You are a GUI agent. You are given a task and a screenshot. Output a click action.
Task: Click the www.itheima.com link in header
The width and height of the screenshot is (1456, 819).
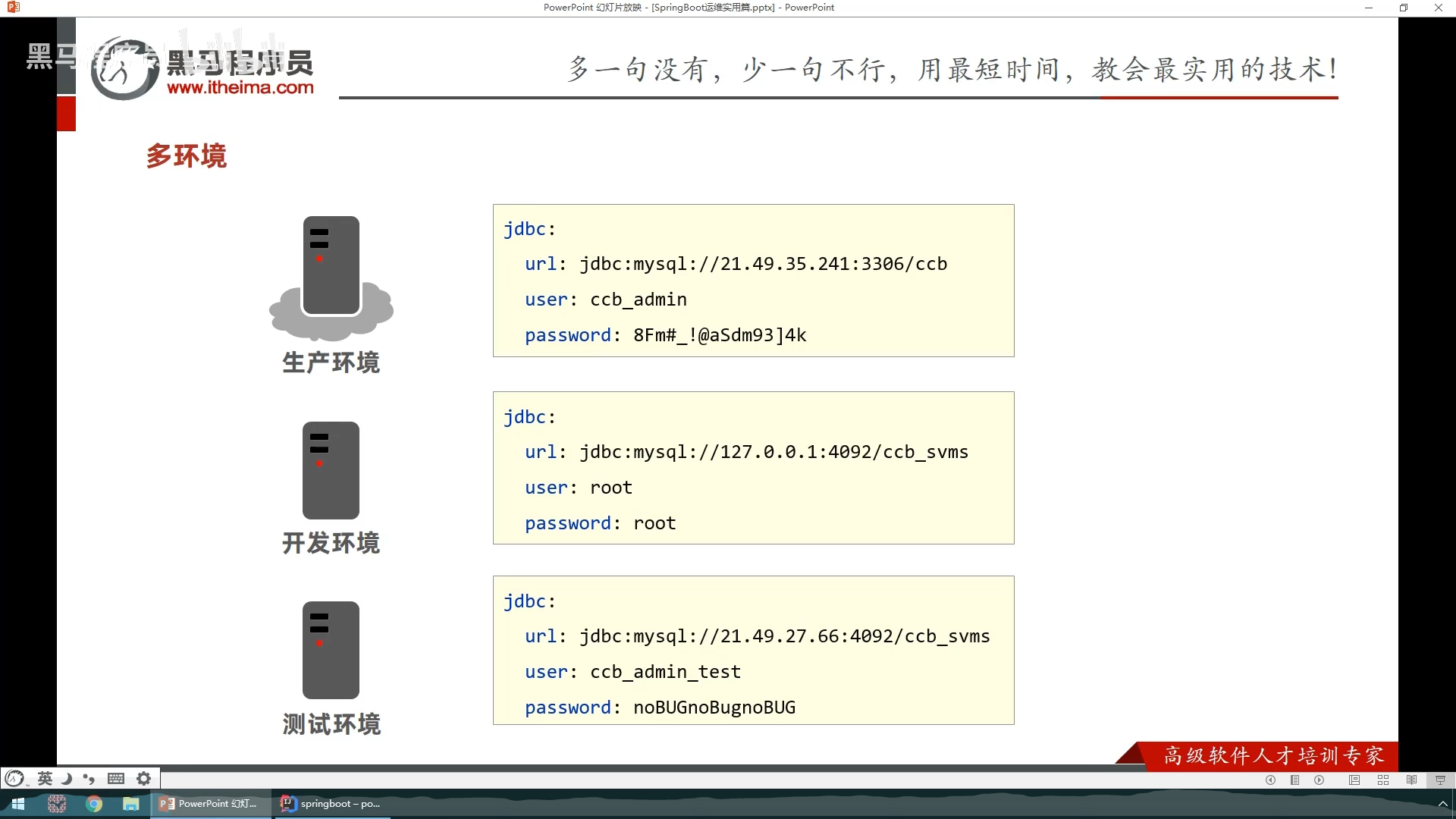point(240,87)
